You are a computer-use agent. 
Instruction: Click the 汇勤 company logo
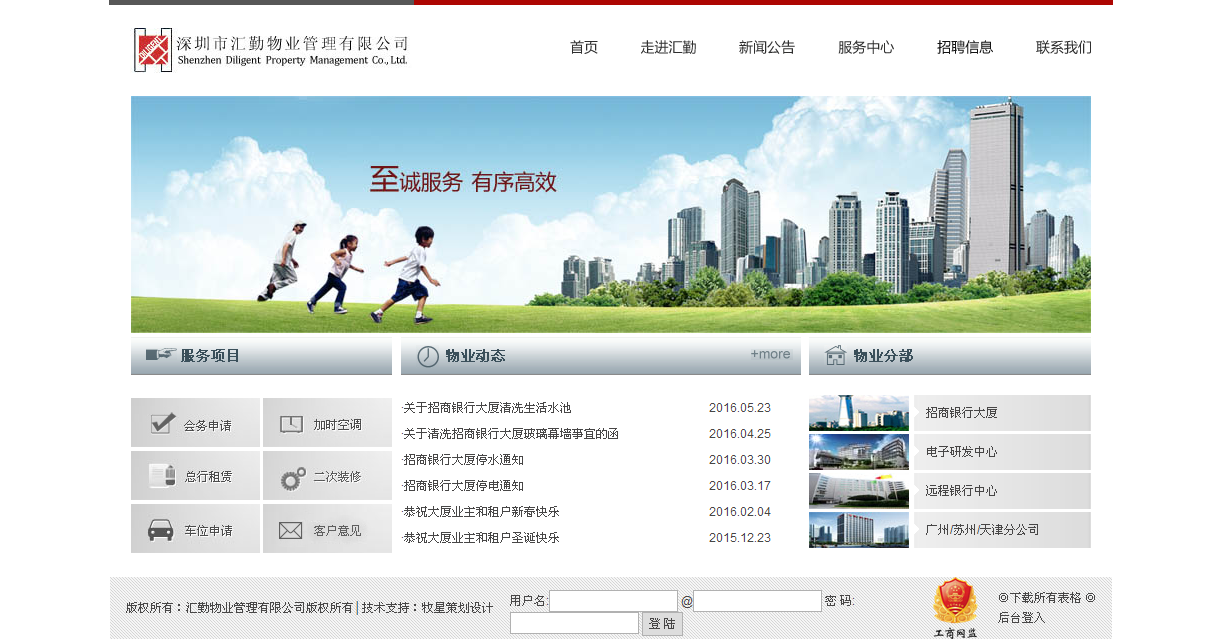pyautogui.click(x=152, y=49)
